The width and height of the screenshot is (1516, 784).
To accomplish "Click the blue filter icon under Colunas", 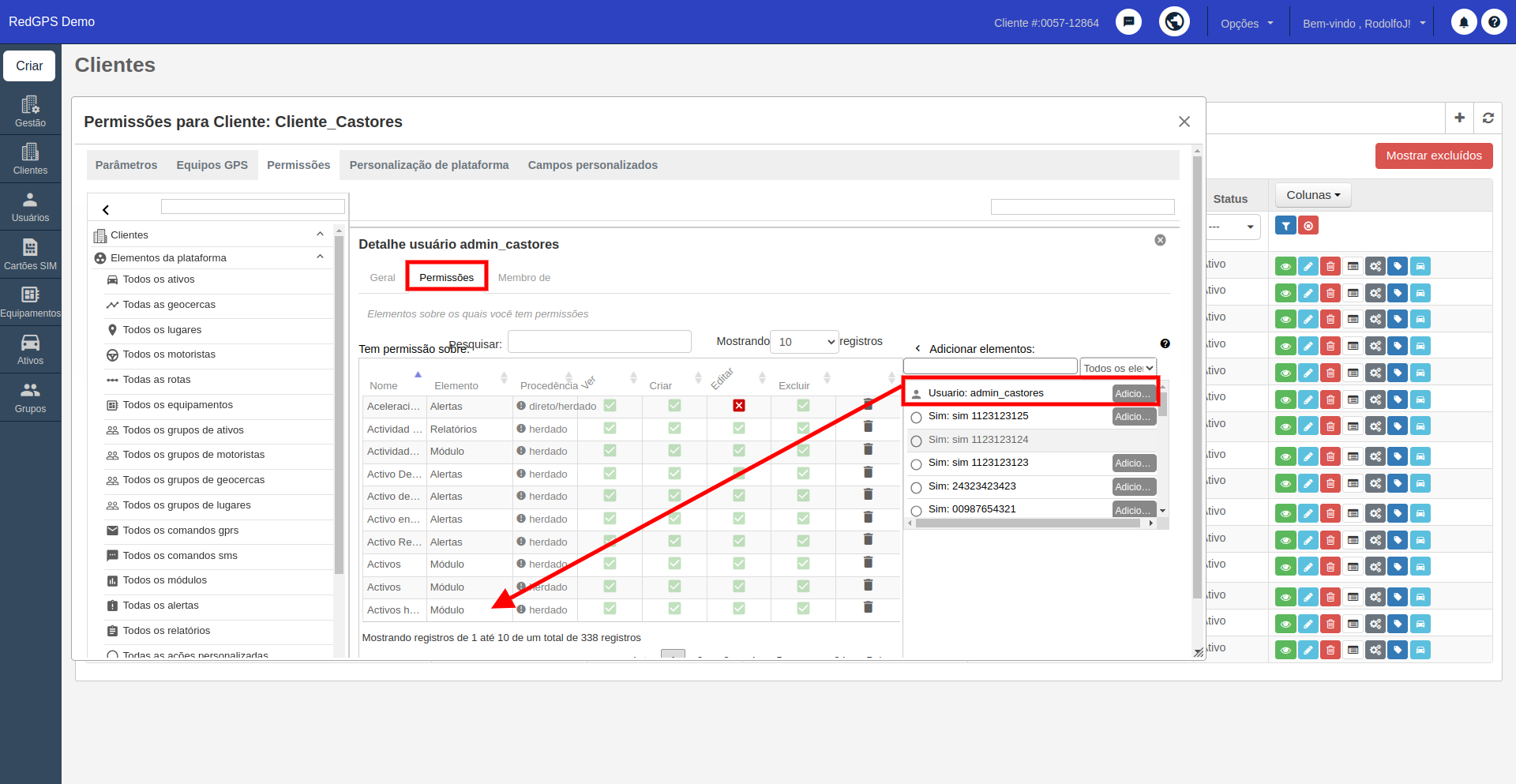I will pyautogui.click(x=1285, y=226).
